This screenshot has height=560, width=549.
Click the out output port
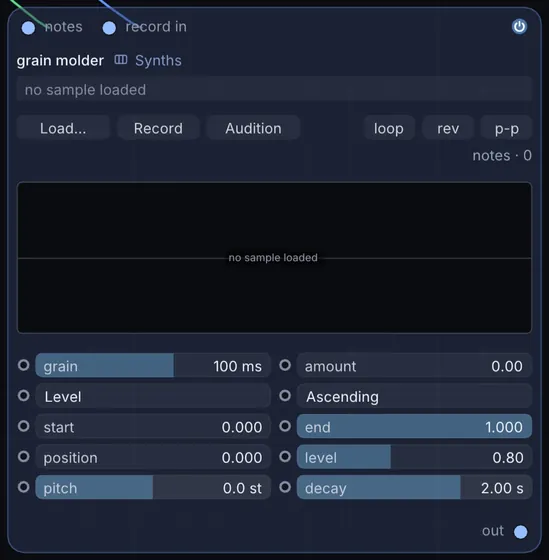click(520, 531)
